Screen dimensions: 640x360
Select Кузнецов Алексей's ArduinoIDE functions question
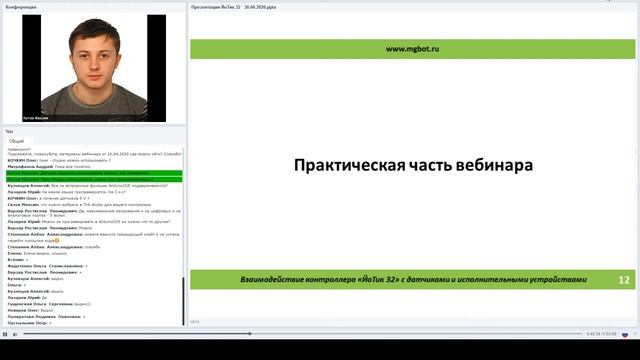click(87, 186)
